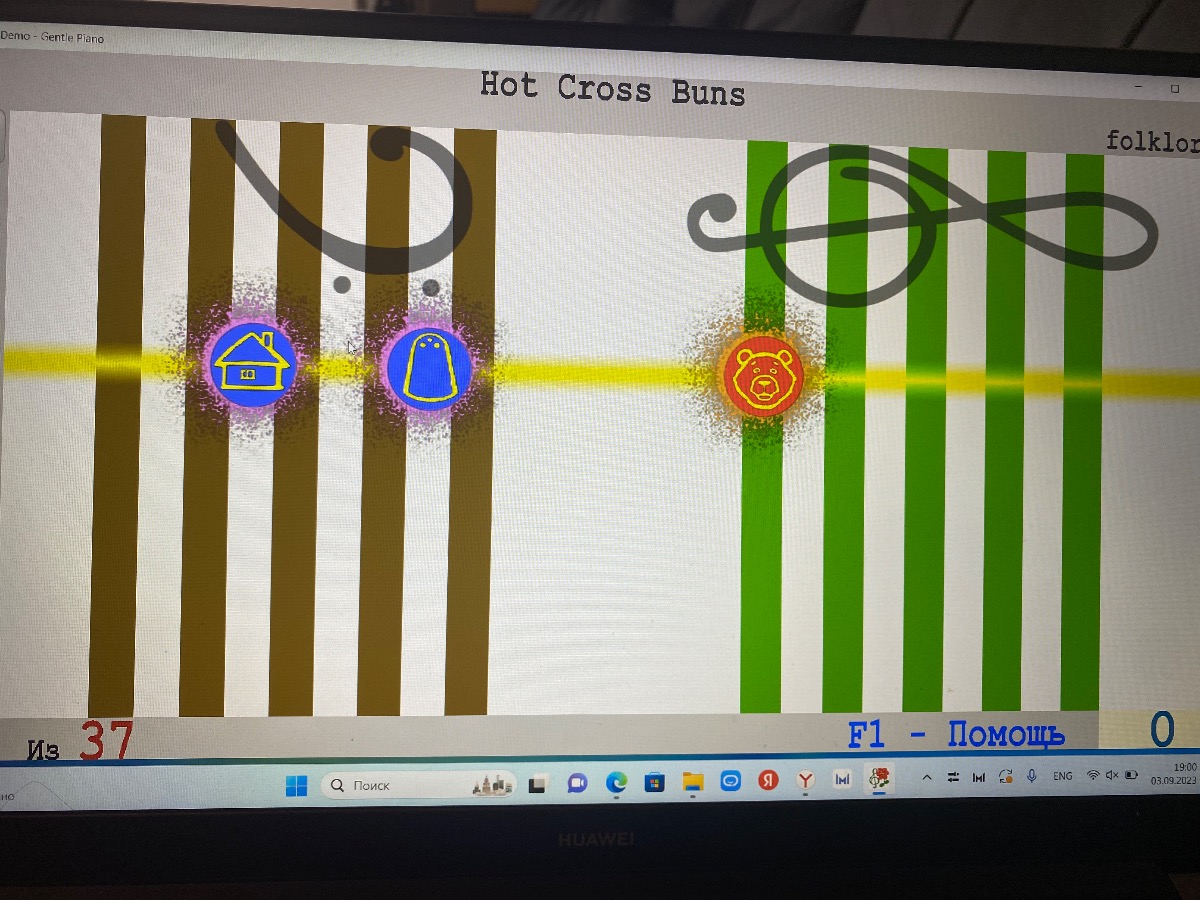
Task: Minimize the Gentle Piano window
Action: click(1139, 87)
